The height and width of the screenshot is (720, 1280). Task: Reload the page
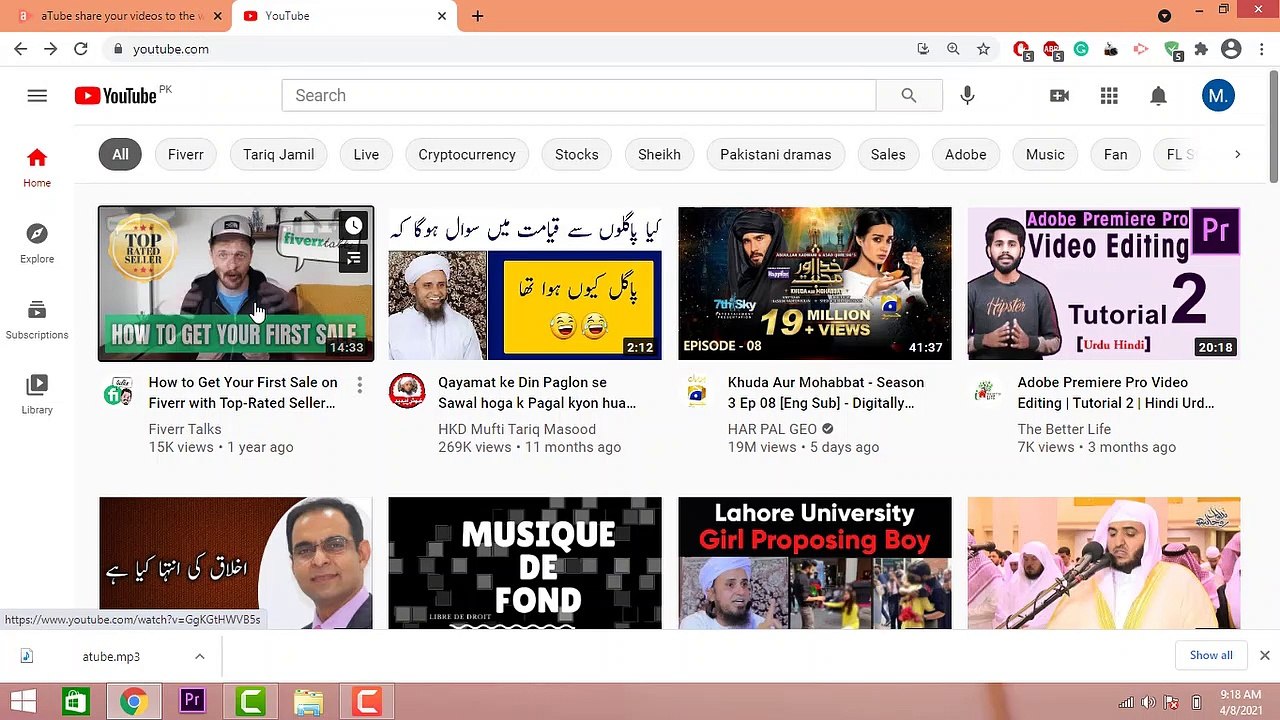[81, 49]
